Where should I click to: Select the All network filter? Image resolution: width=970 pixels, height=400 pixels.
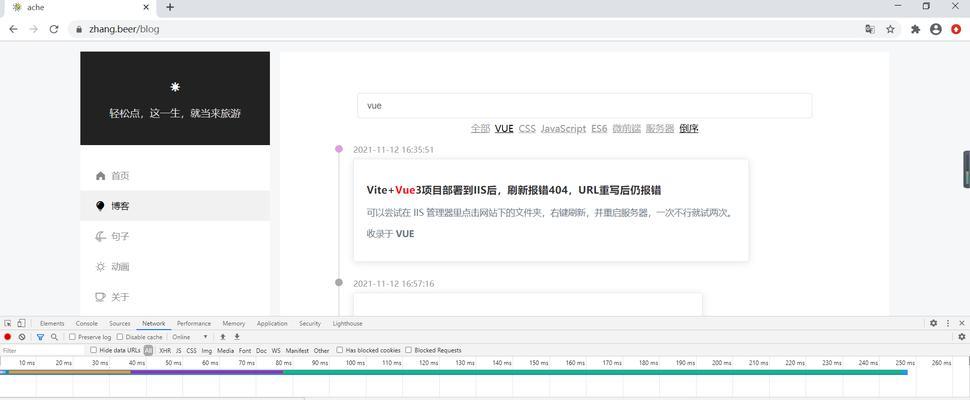pos(148,351)
